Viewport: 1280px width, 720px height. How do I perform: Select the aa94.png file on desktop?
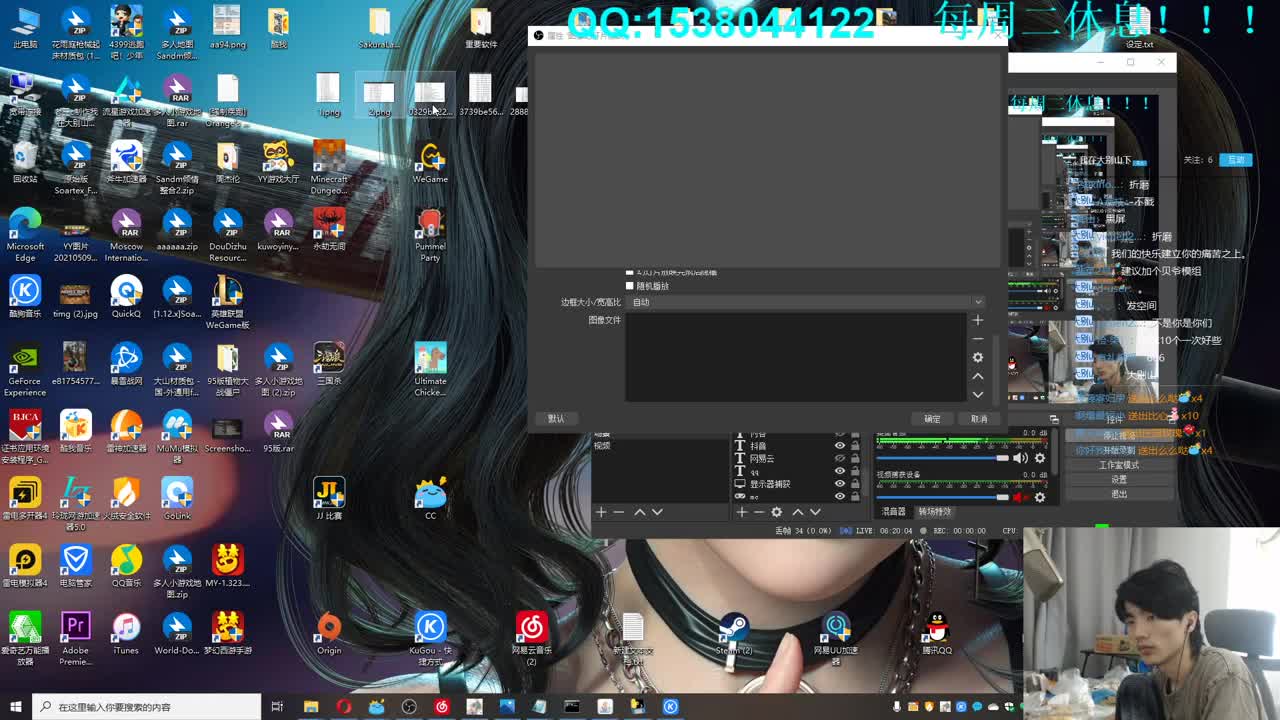[x=227, y=28]
